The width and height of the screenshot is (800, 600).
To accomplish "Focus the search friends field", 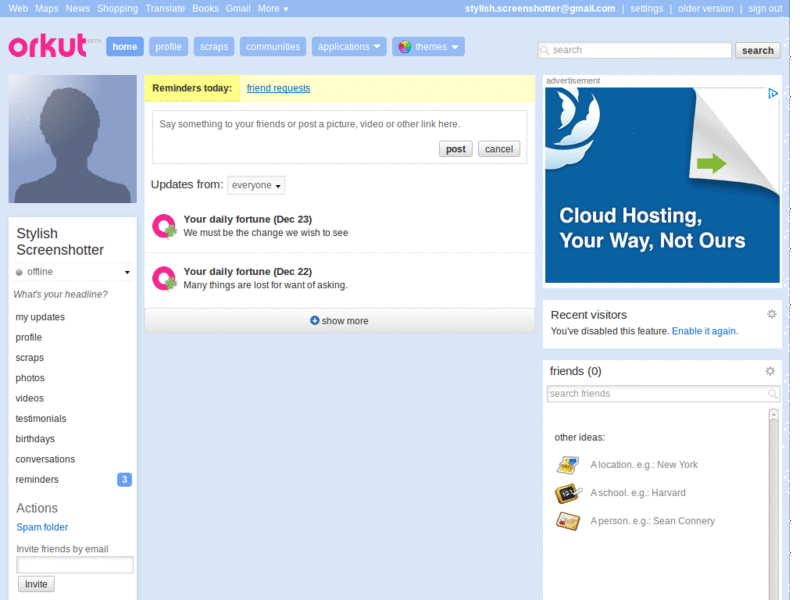I will click(x=663, y=393).
